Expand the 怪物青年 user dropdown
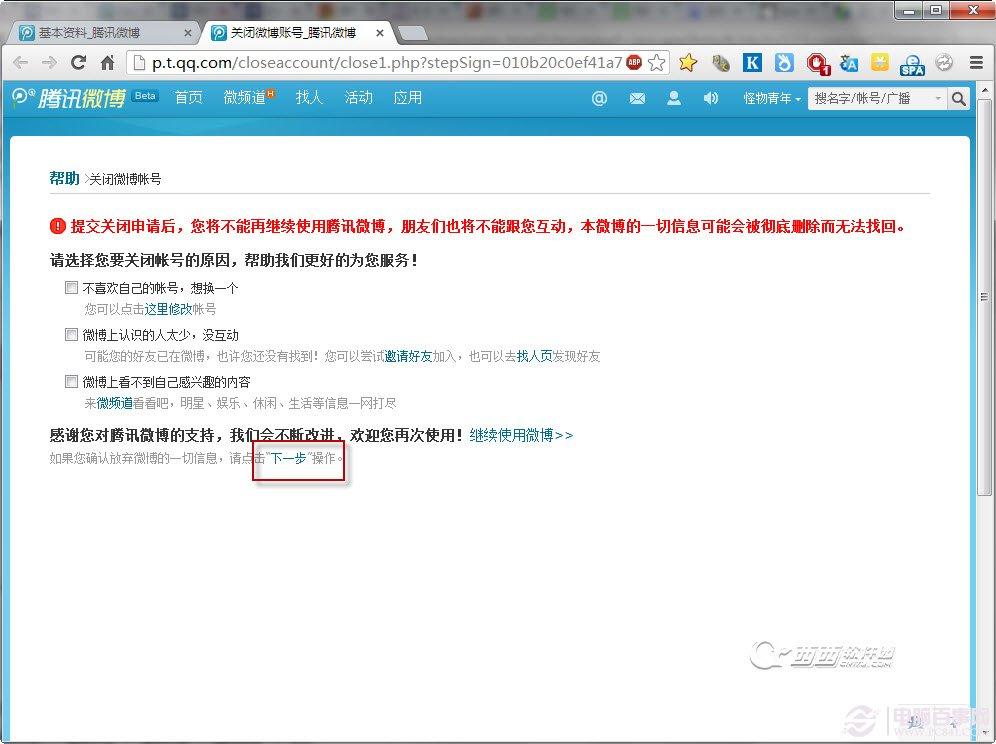Viewport: 996px width, 744px height. point(772,98)
